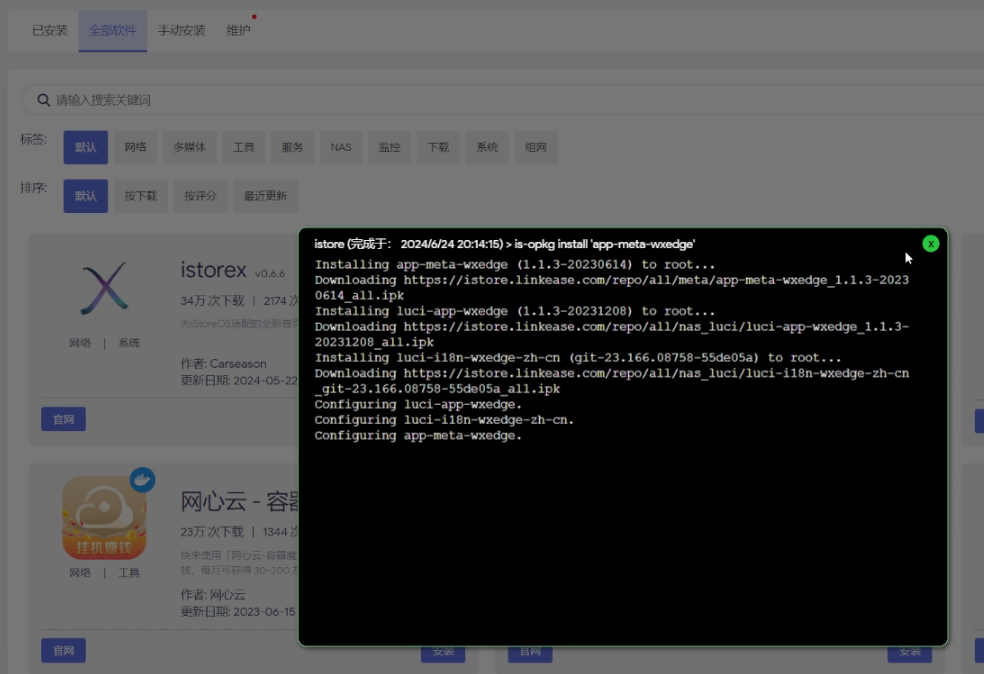
Task: Click 更新日期: 2023-06-15 text
Action: point(238,611)
